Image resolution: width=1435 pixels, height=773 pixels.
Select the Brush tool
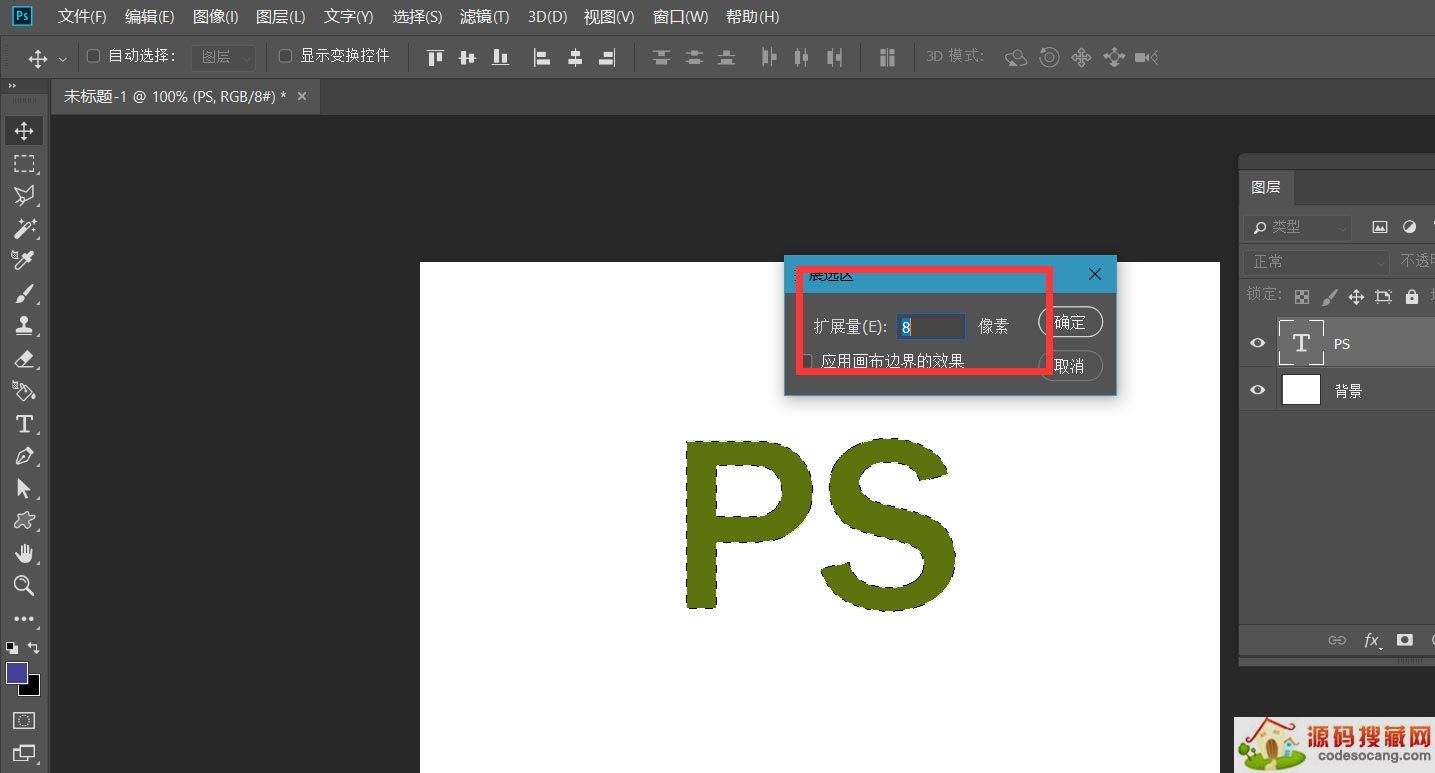point(24,293)
